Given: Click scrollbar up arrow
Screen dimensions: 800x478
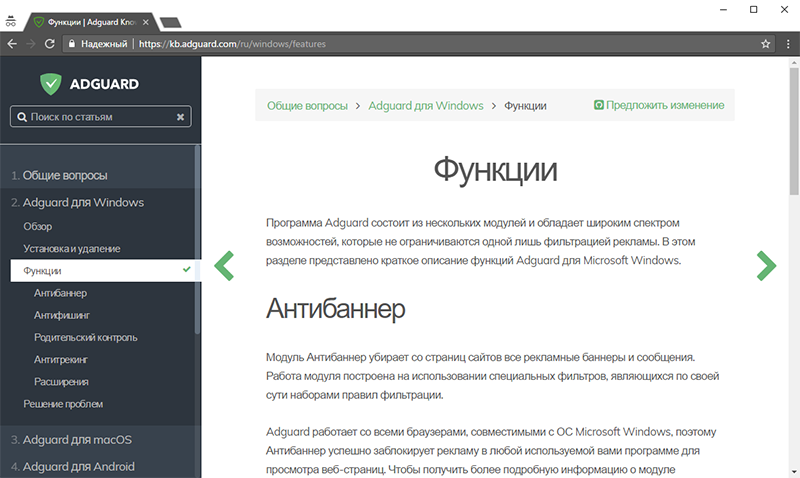Looking at the screenshot, I should pyautogui.click(x=794, y=63).
